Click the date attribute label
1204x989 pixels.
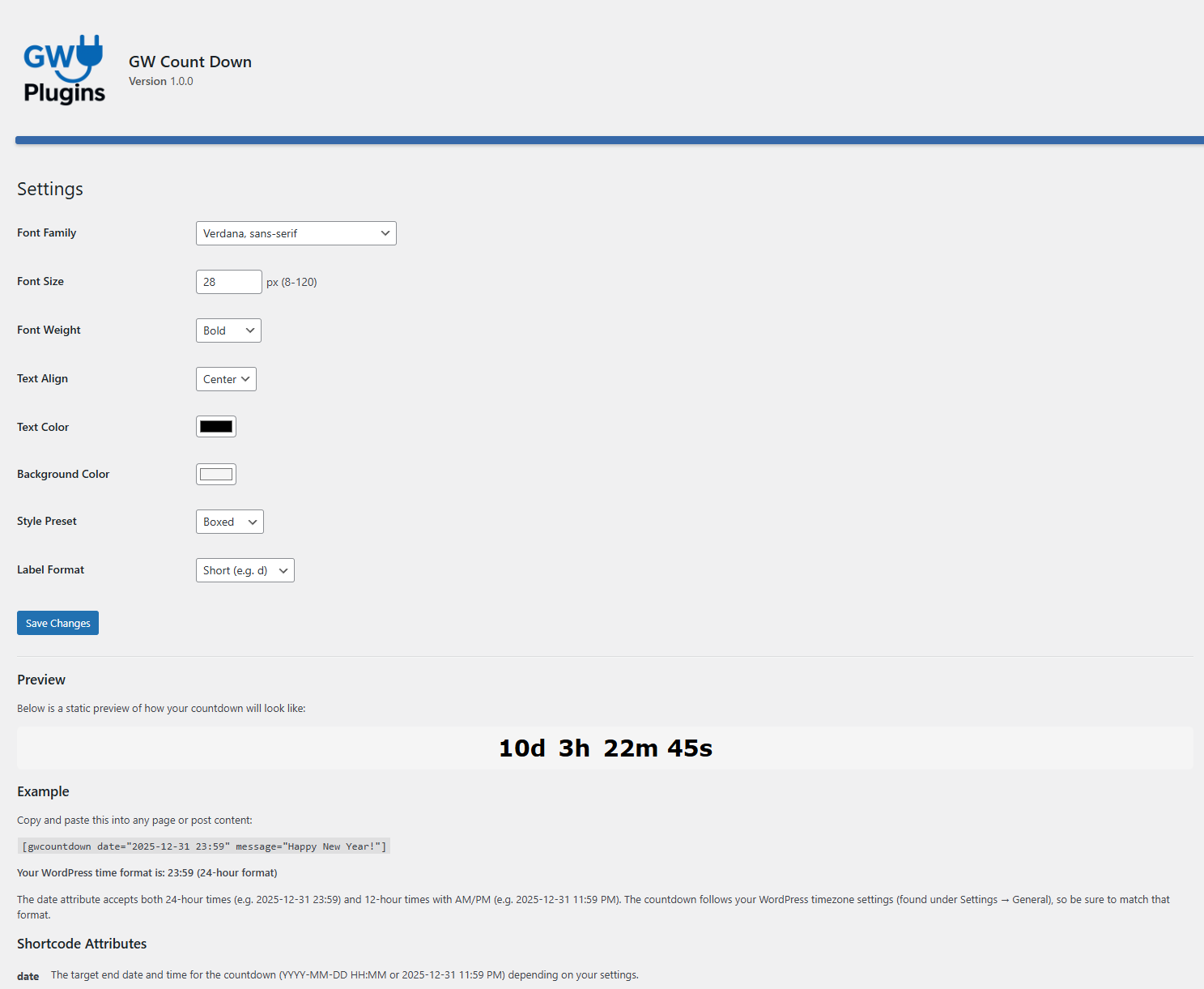pos(28,976)
